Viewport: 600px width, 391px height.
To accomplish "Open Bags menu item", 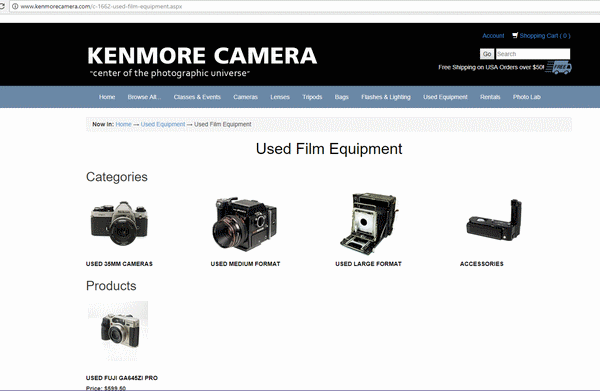I will click(x=341, y=97).
